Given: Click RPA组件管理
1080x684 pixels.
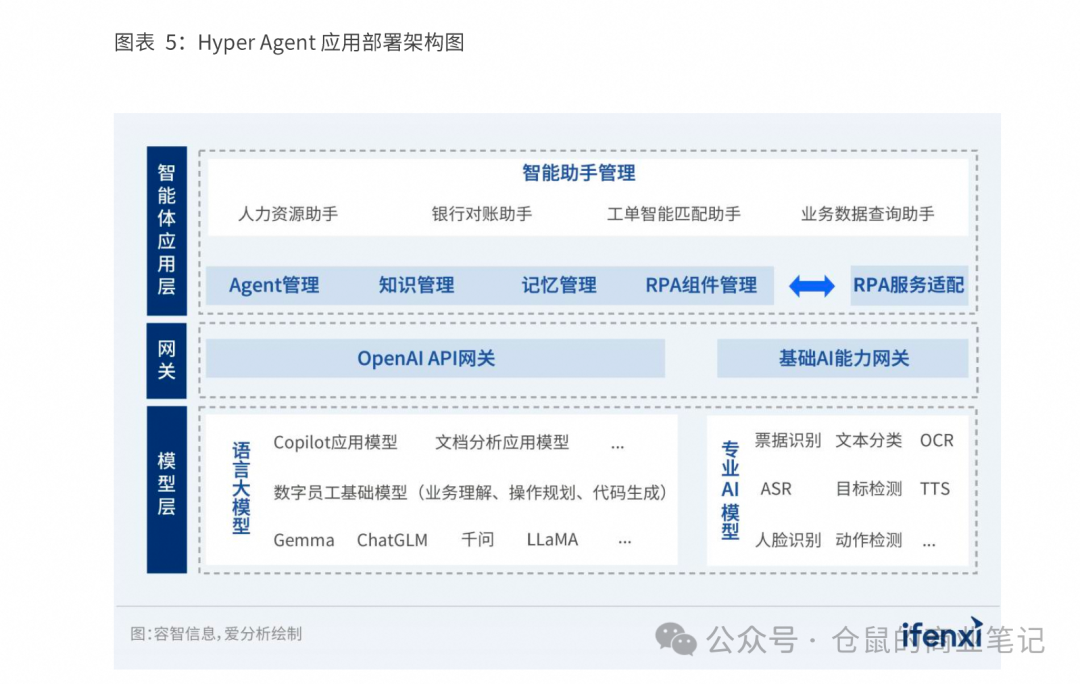Looking at the screenshot, I should click(x=701, y=285).
